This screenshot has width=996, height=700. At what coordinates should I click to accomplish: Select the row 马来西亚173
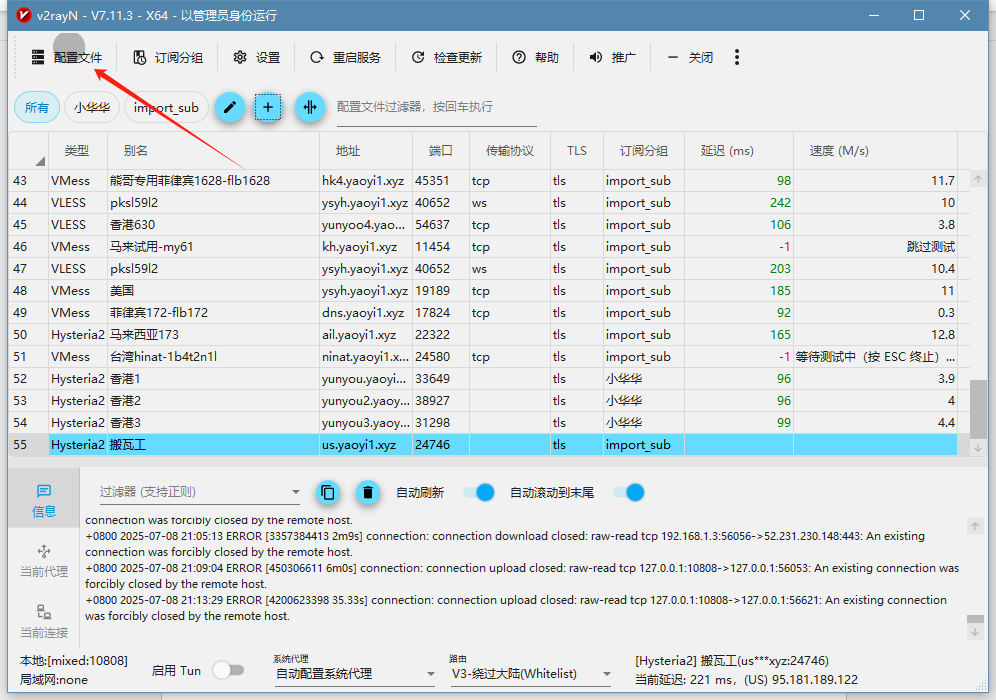click(x=483, y=335)
